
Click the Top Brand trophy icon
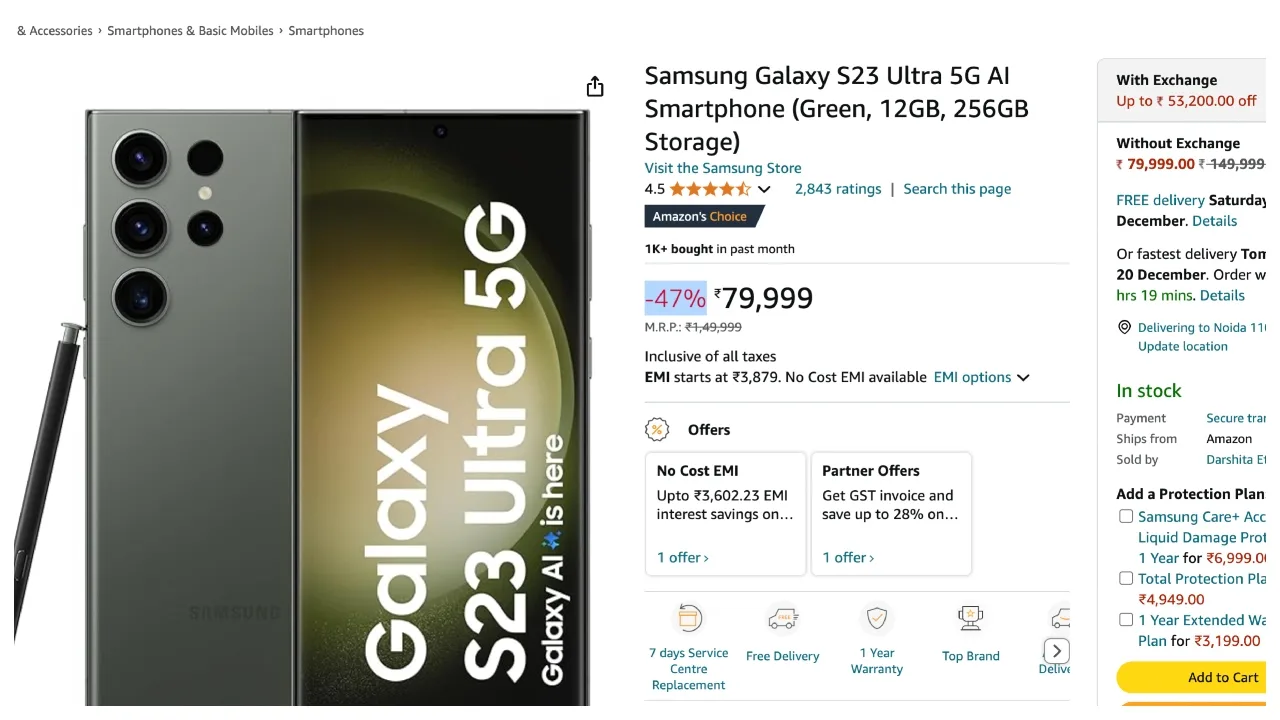click(x=970, y=619)
